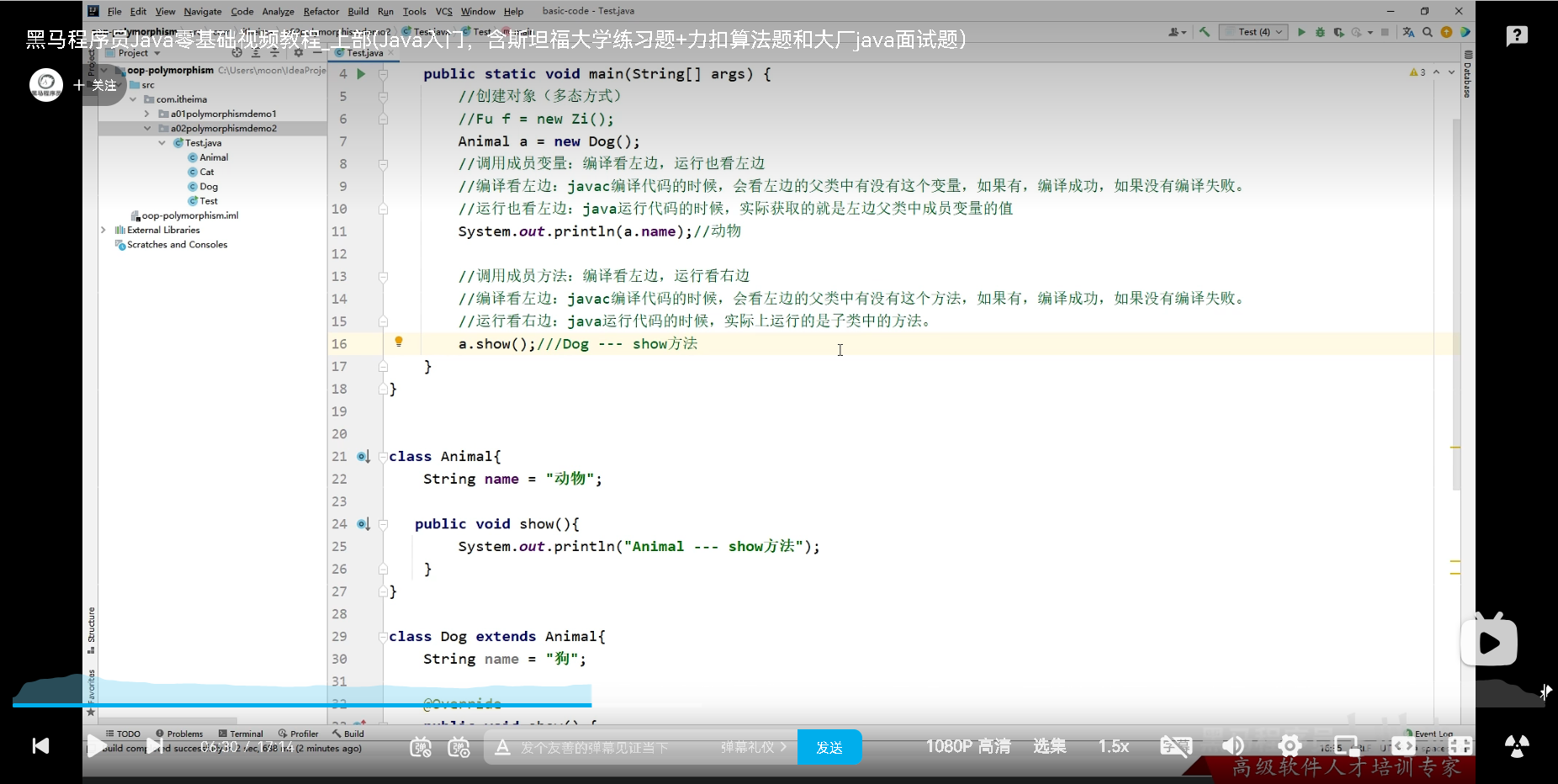Open the 选集 episode list
1558x784 pixels.
point(1049,746)
